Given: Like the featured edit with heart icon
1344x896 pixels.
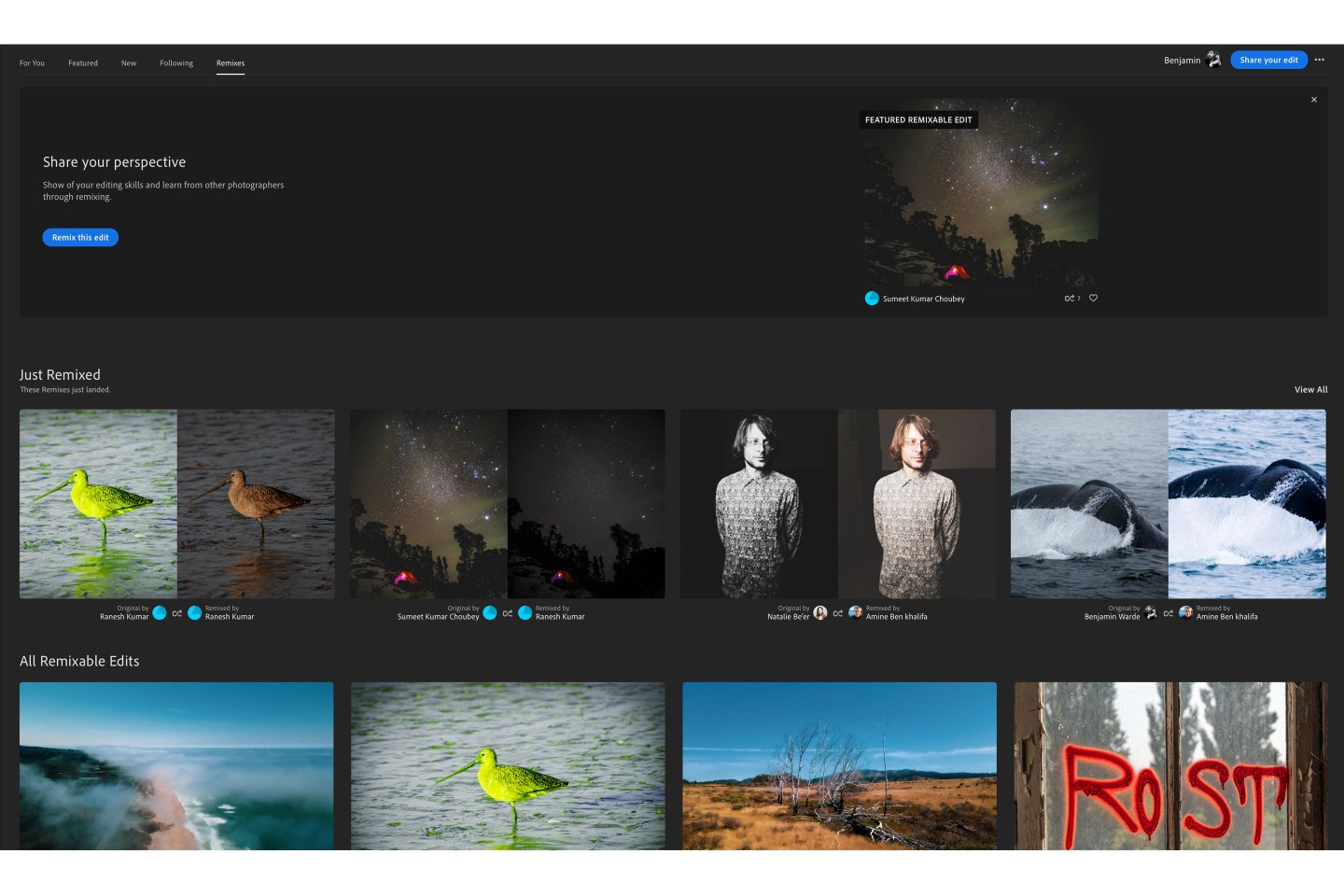Looking at the screenshot, I should [1093, 299].
